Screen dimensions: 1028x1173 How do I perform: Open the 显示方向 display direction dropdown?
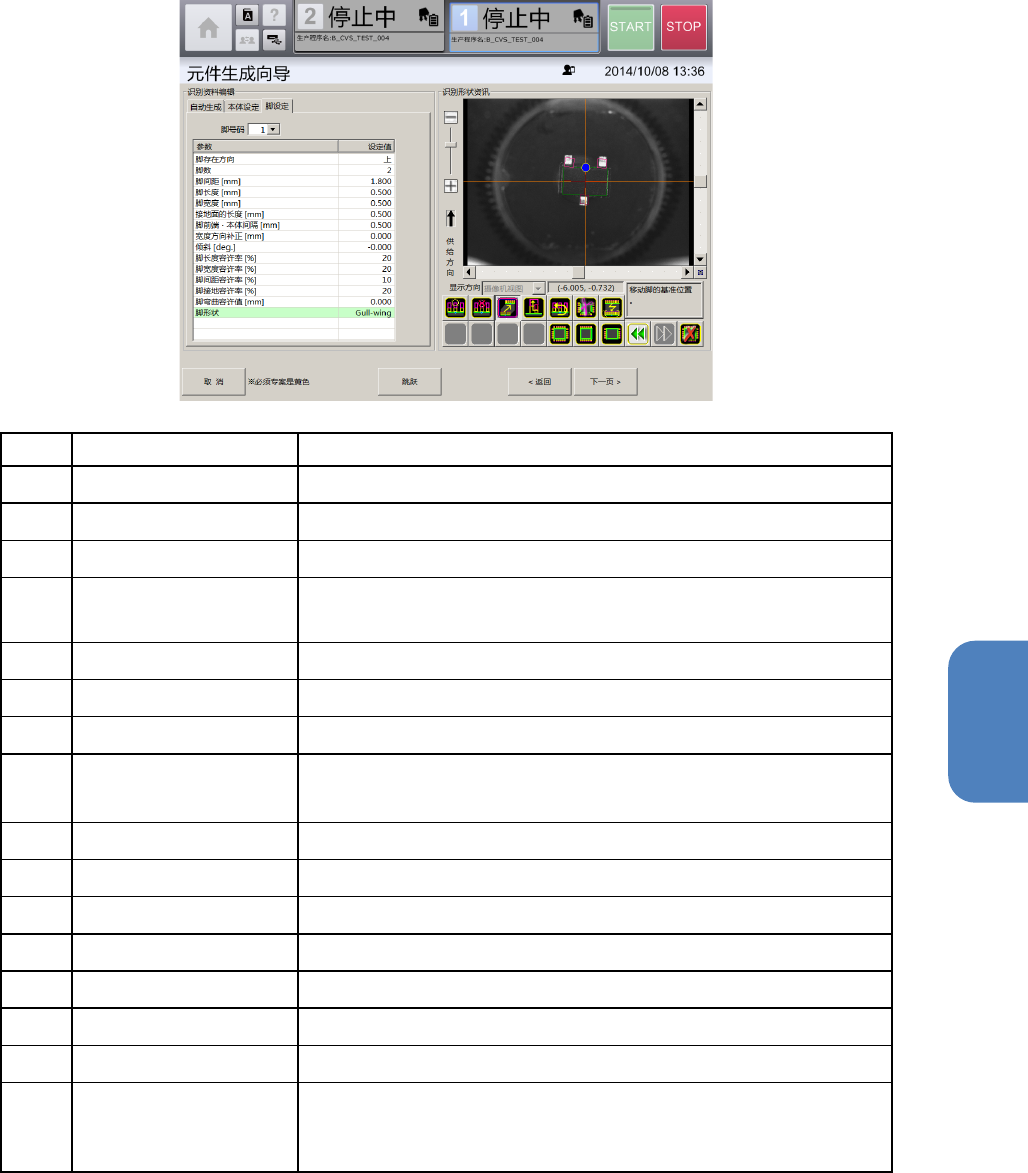pos(538,288)
